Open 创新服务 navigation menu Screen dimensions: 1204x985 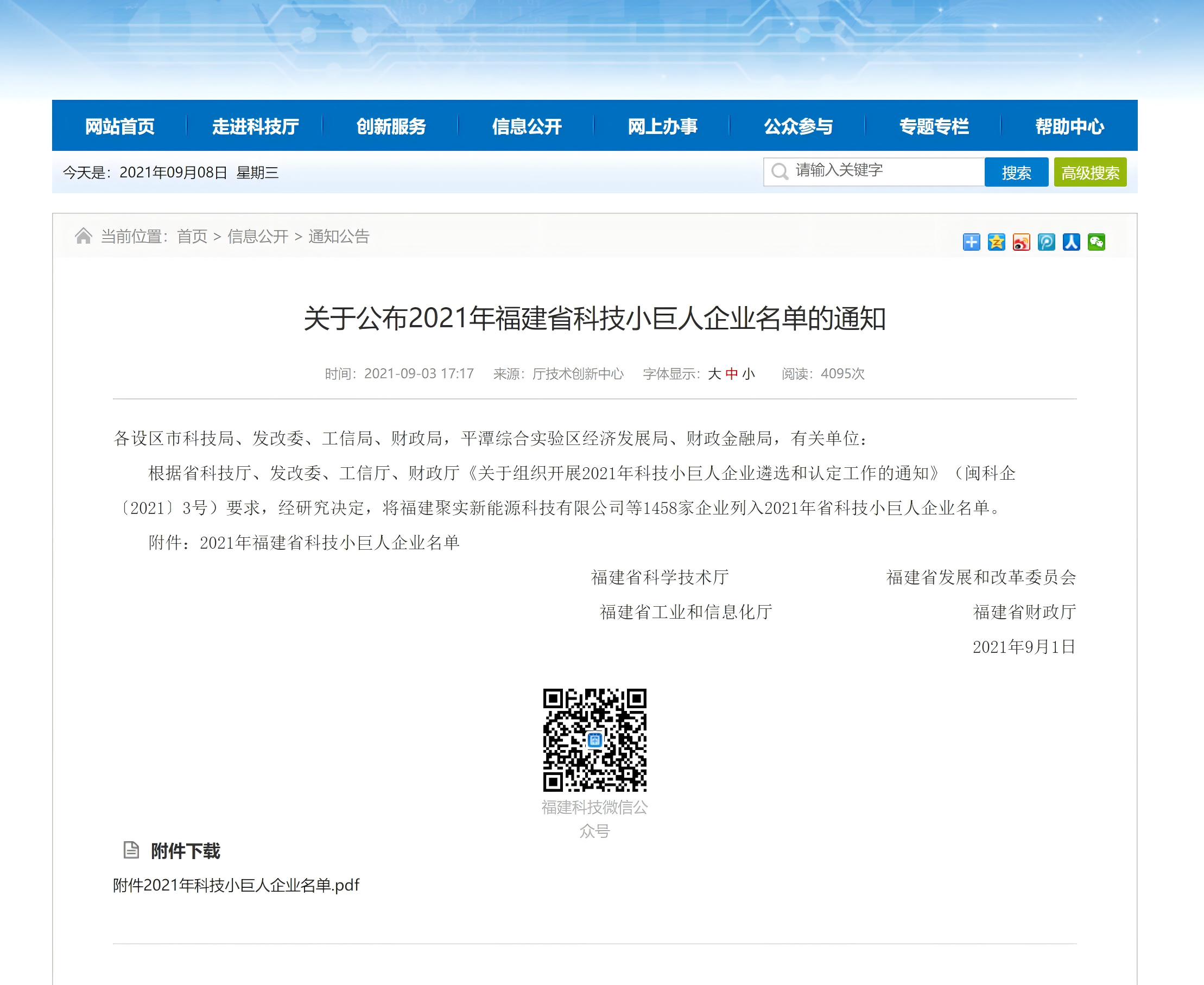[391, 126]
